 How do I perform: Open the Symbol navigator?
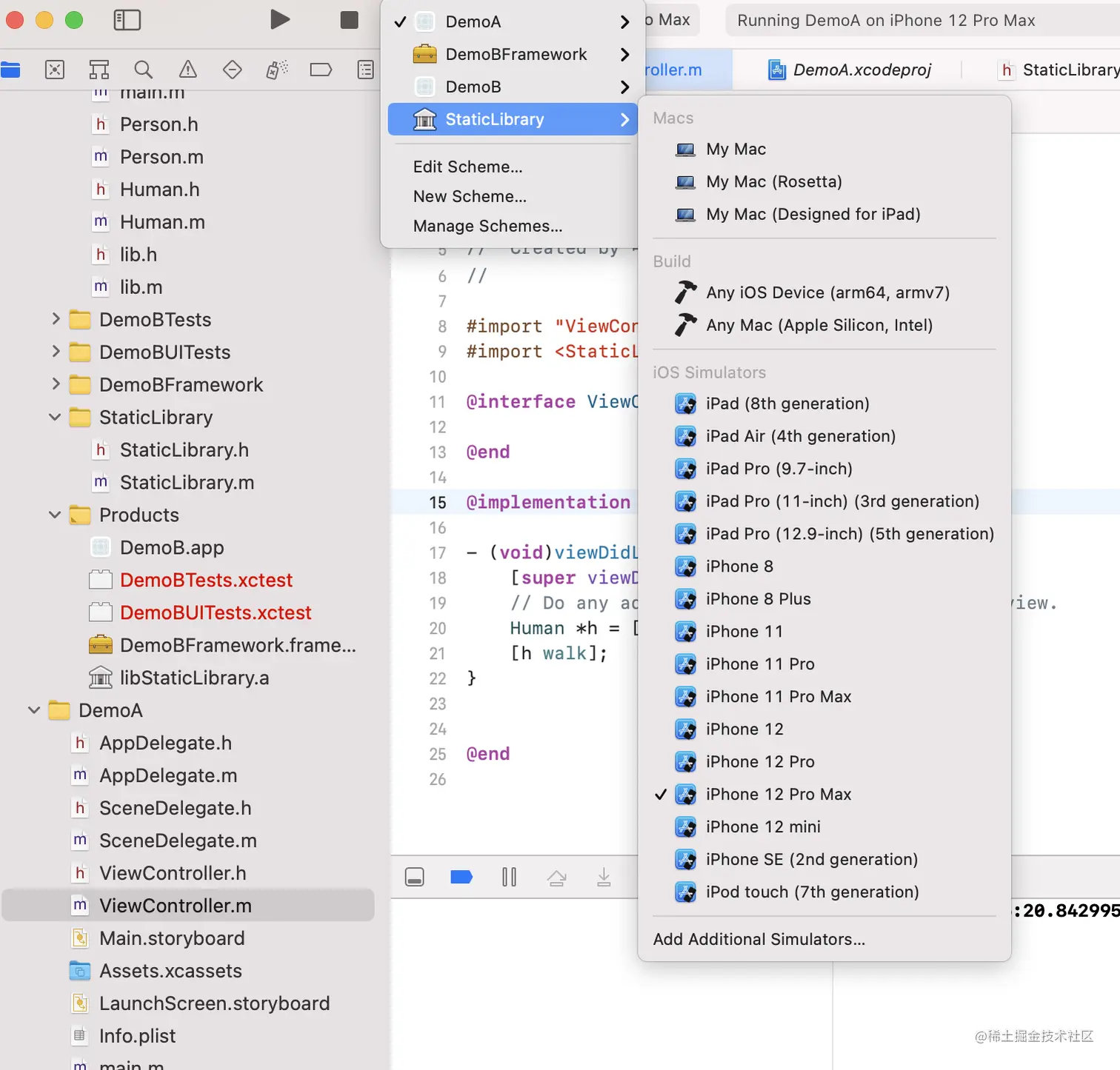point(99,70)
